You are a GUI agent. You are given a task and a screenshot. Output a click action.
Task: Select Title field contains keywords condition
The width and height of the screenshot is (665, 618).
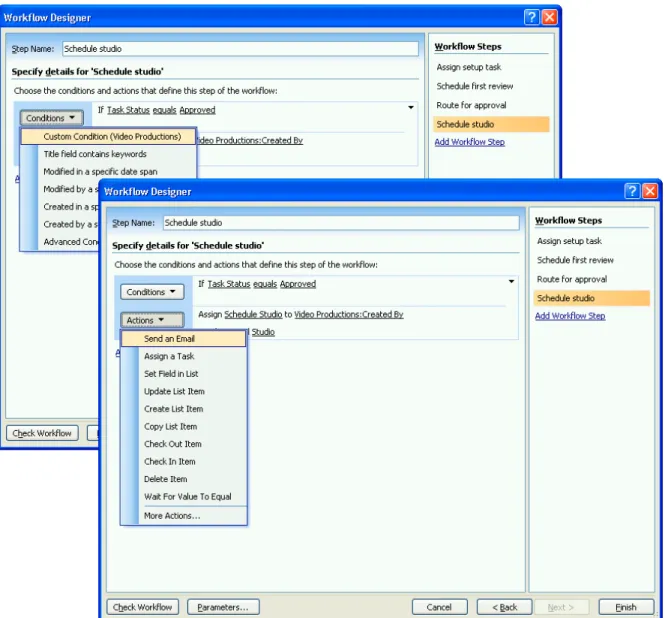coord(108,154)
